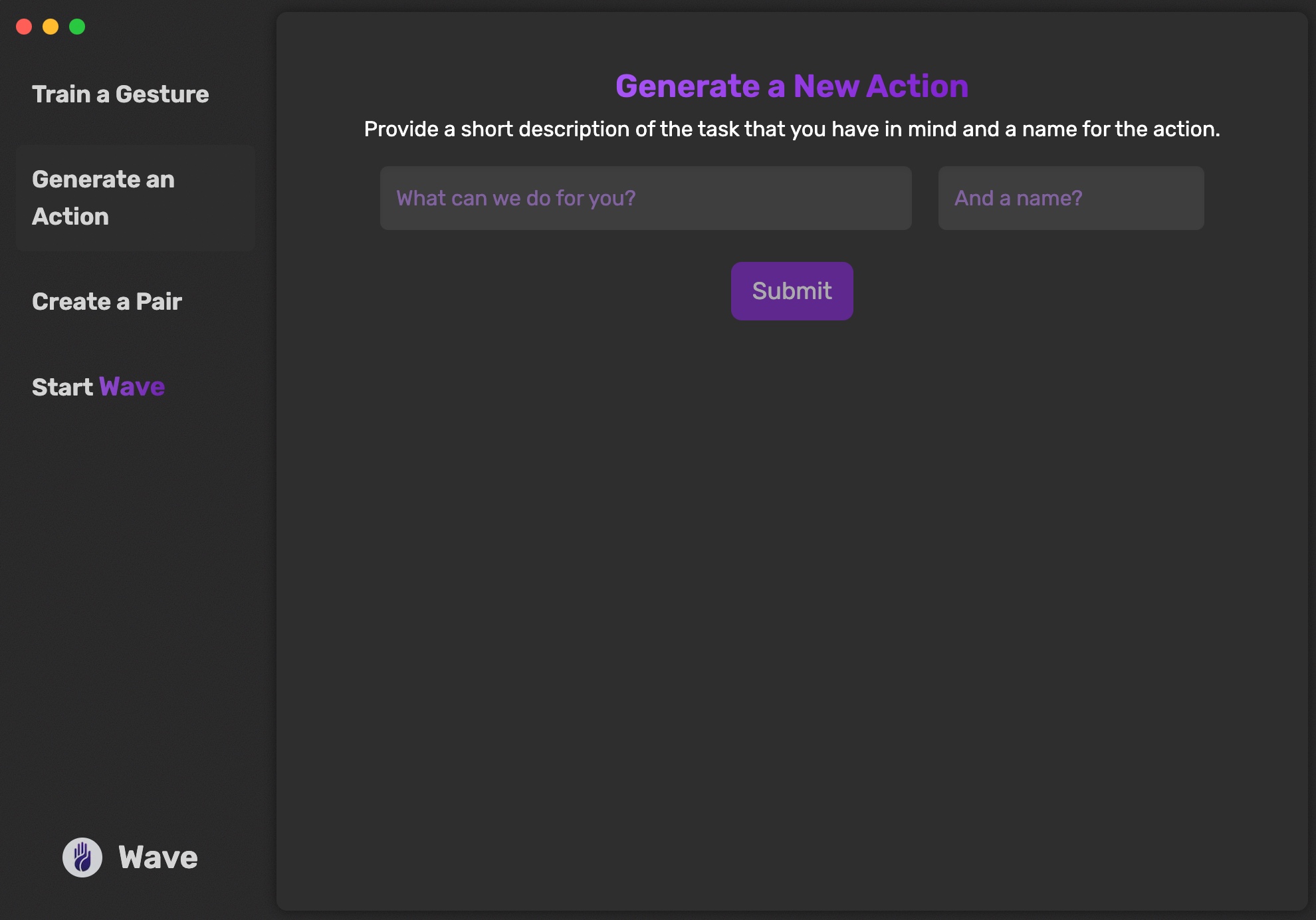Click the 'Provide a short description' instruction text
The height and width of the screenshot is (920, 1316).
click(x=792, y=129)
